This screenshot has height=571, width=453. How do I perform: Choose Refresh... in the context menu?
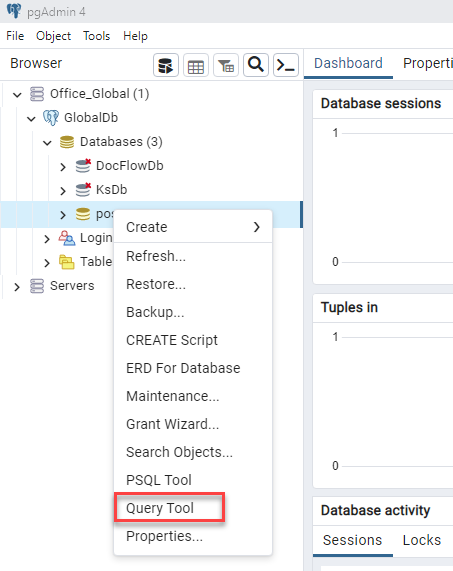[x=193, y=256]
